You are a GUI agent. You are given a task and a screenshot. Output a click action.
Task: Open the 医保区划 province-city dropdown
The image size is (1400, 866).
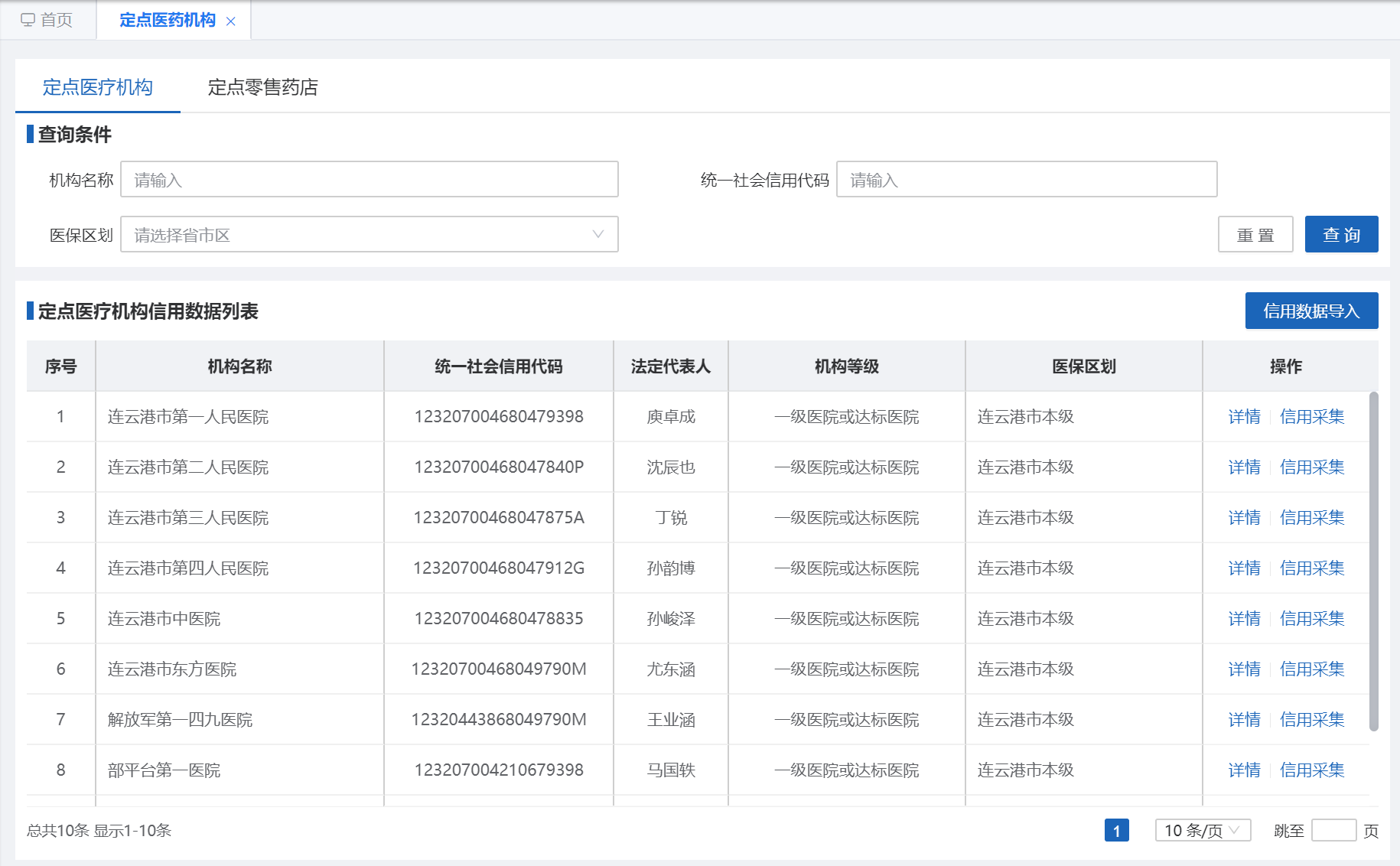pos(370,234)
